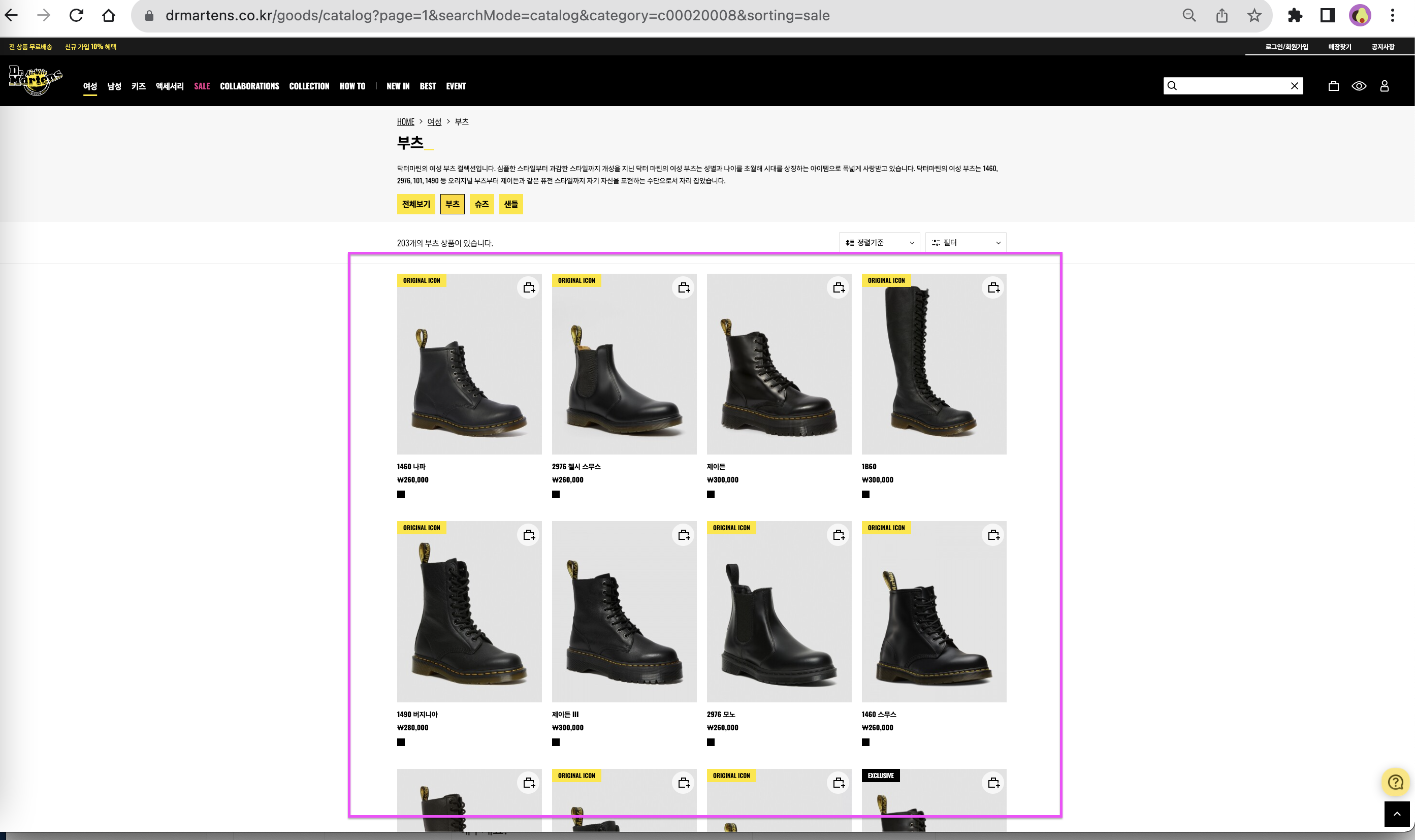
Task: Click the user account icon in header
Action: tap(1385, 86)
